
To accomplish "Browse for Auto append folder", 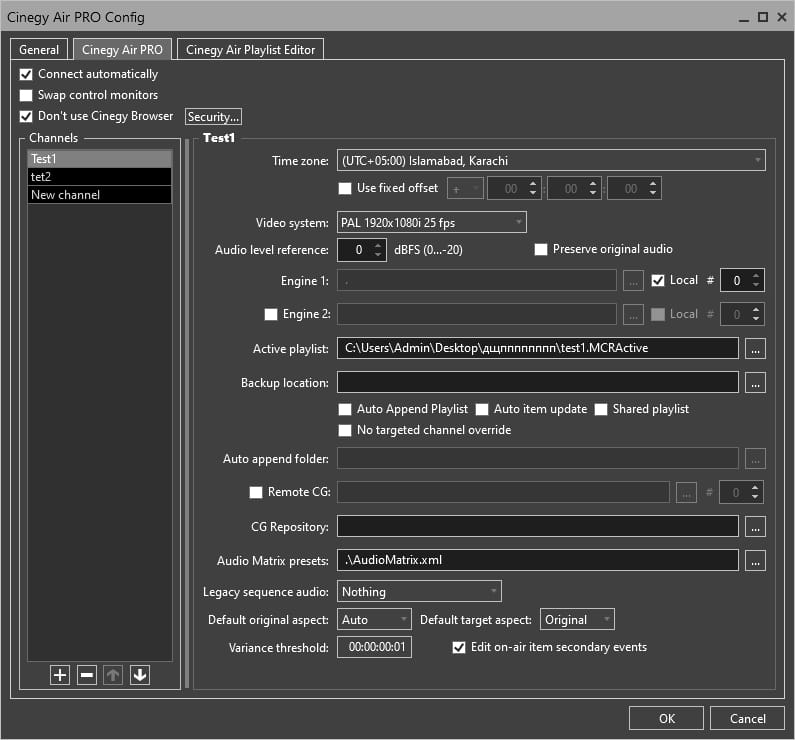I will pyautogui.click(x=755, y=459).
